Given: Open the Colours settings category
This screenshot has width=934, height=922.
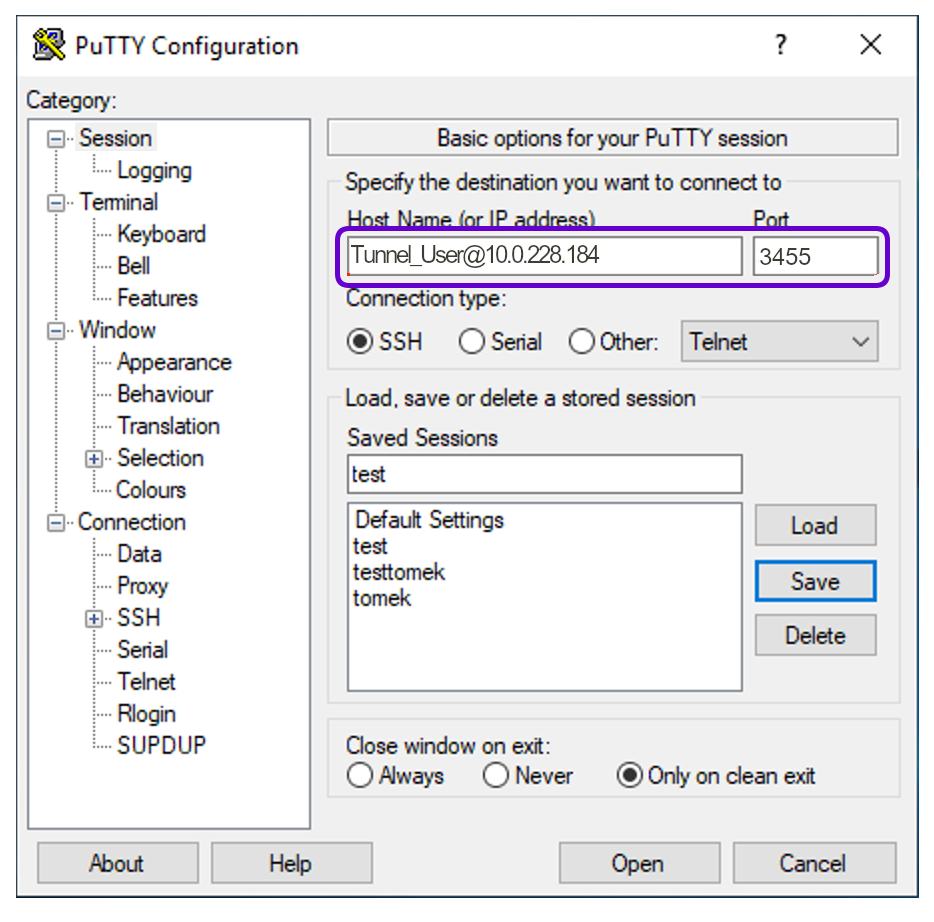Looking at the screenshot, I should pos(151,490).
